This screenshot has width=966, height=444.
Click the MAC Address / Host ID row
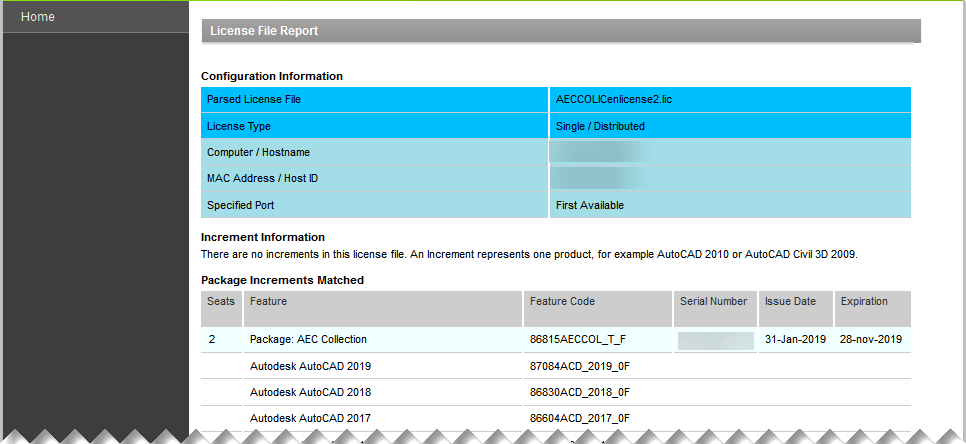[261, 179]
